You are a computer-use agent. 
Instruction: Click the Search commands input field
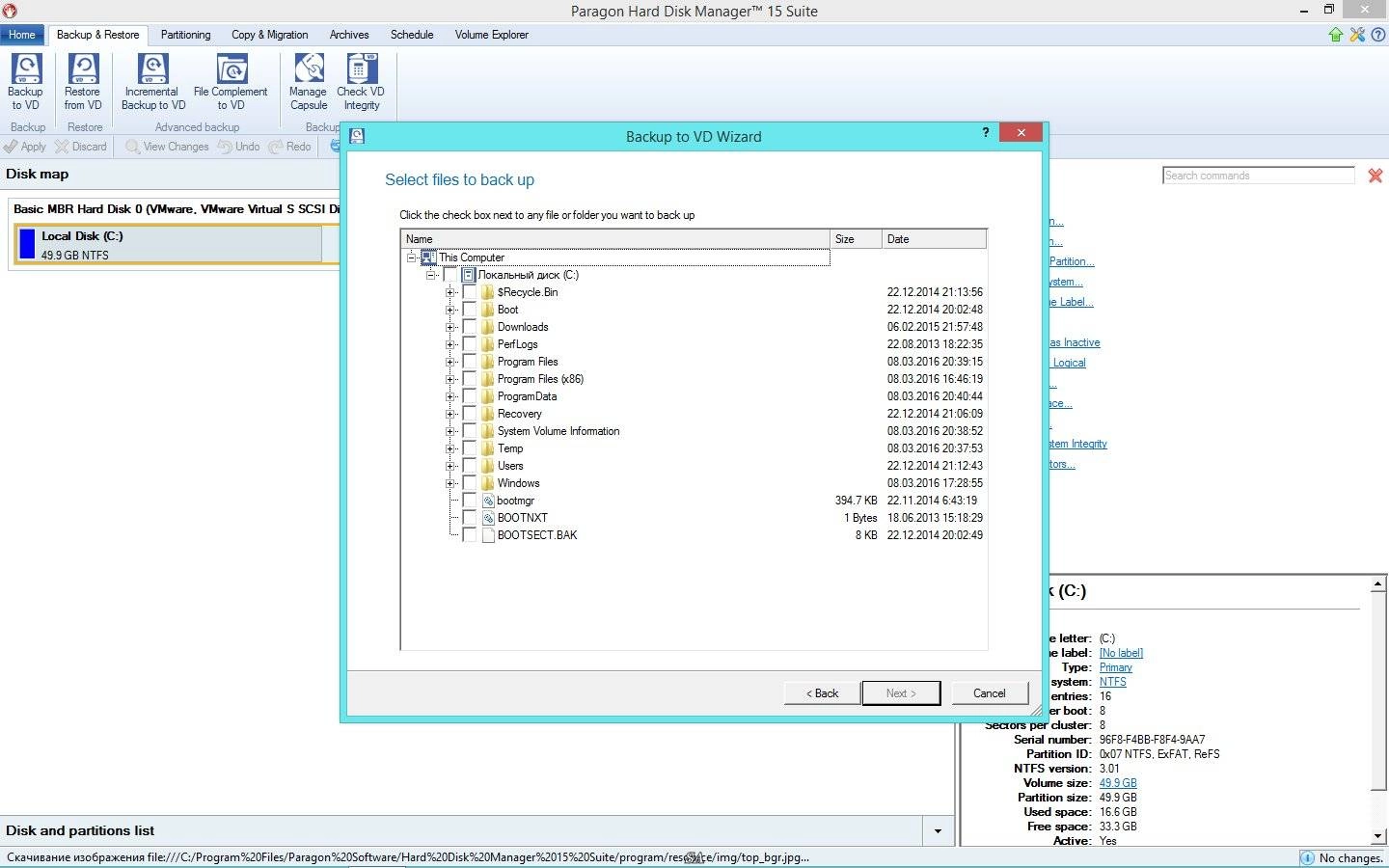click(x=1259, y=176)
